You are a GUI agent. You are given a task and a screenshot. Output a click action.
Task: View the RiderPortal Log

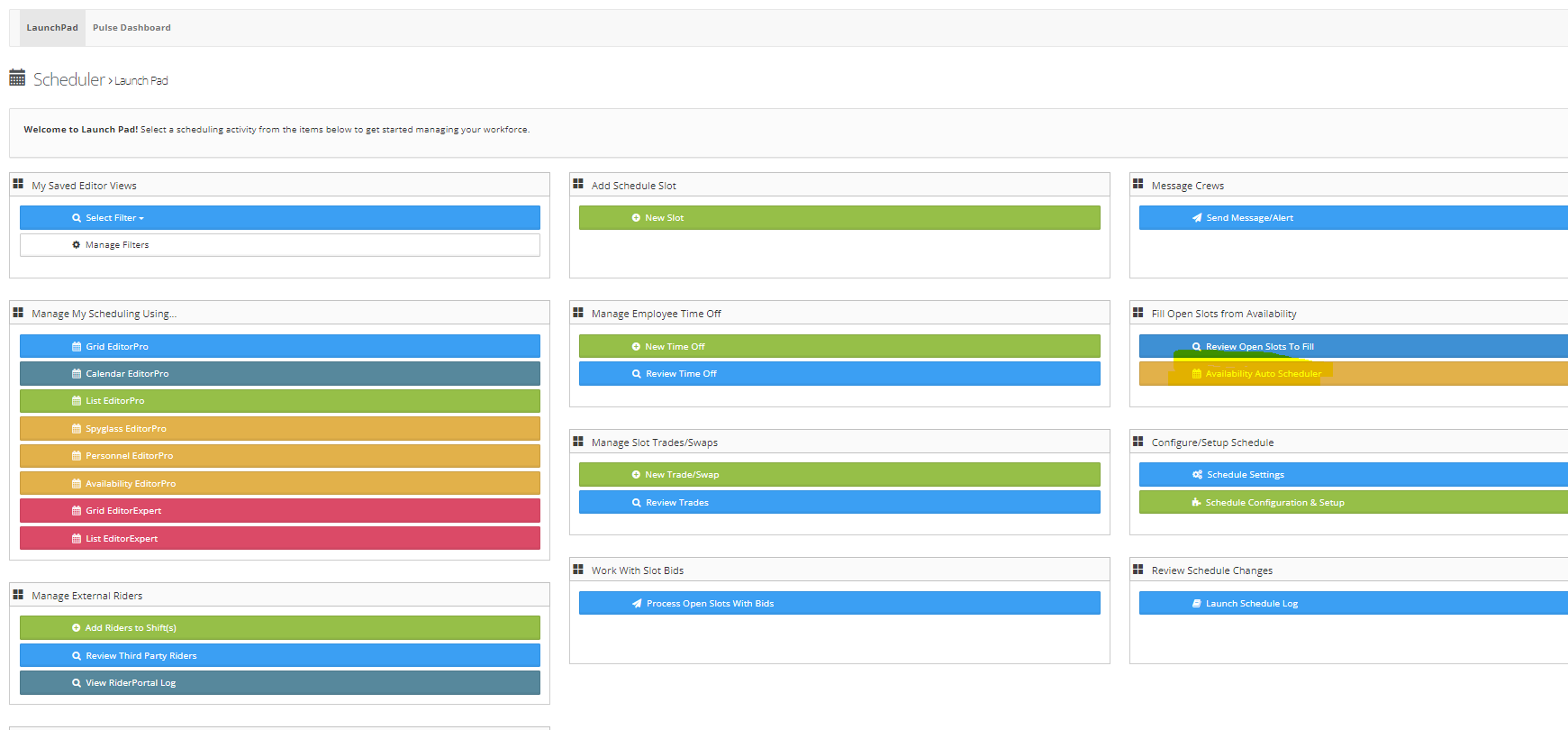tap(279, 683)
